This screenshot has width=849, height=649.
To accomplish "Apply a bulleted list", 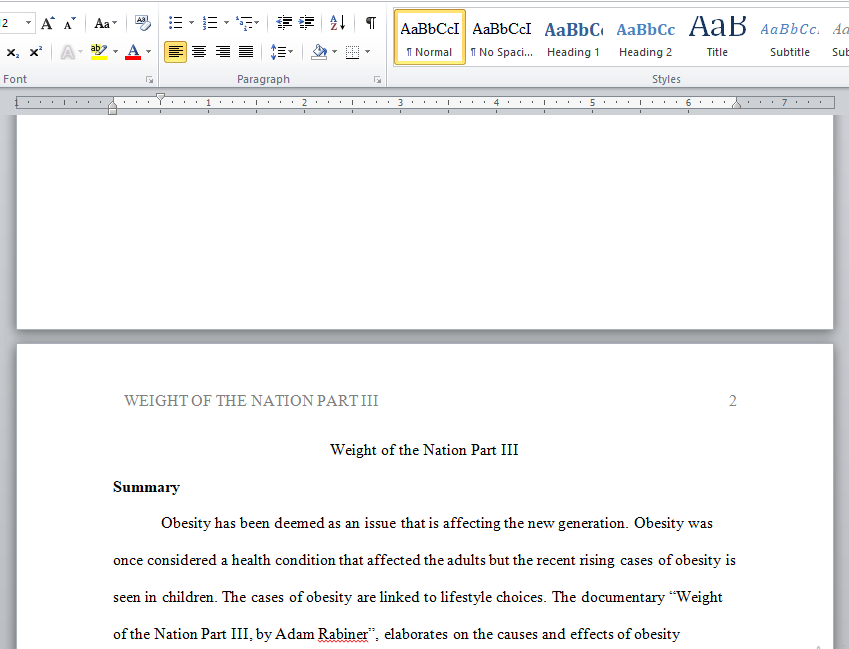I will 175,23.
